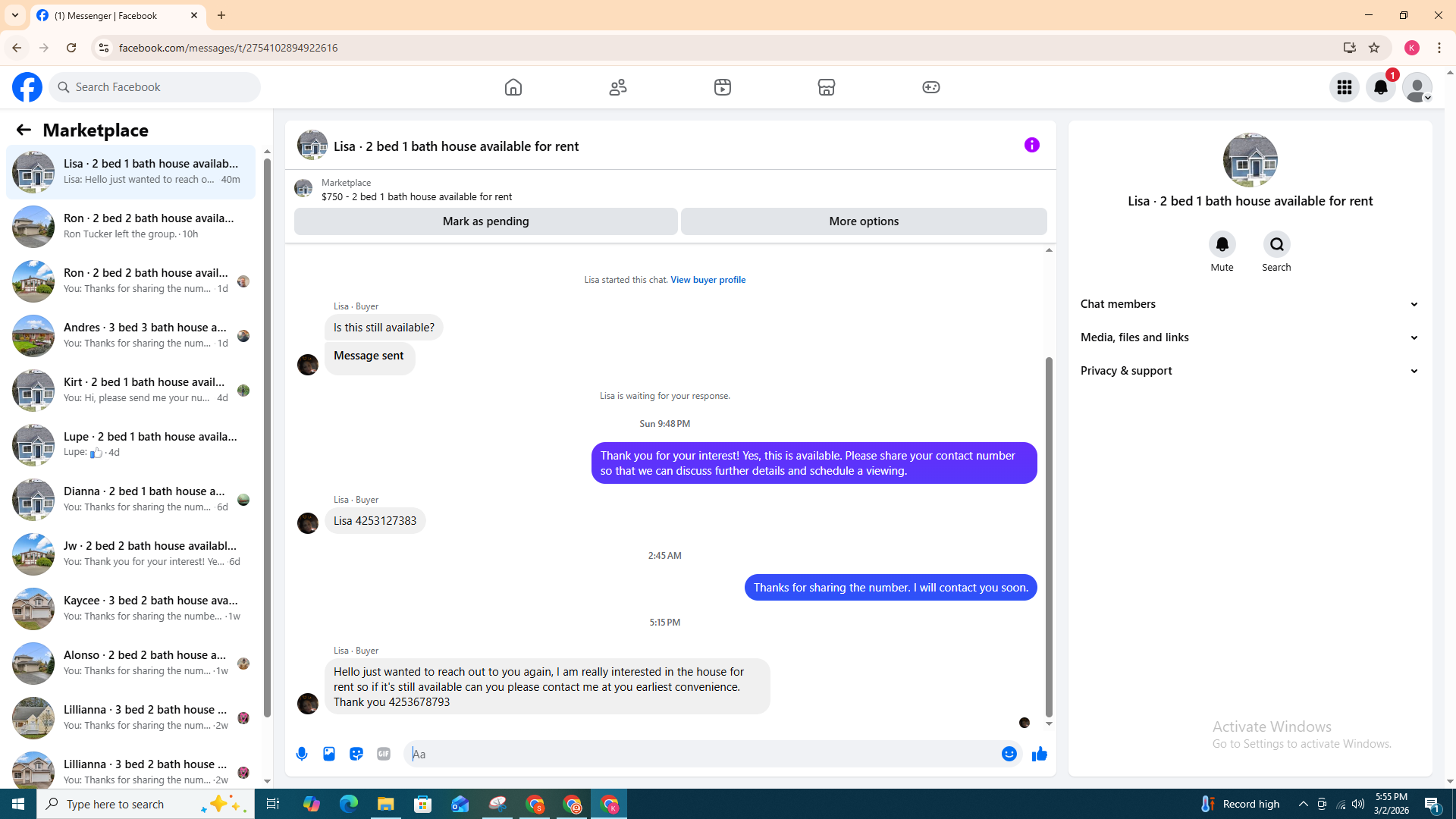Open Task View on taskbar

[273, 804]
